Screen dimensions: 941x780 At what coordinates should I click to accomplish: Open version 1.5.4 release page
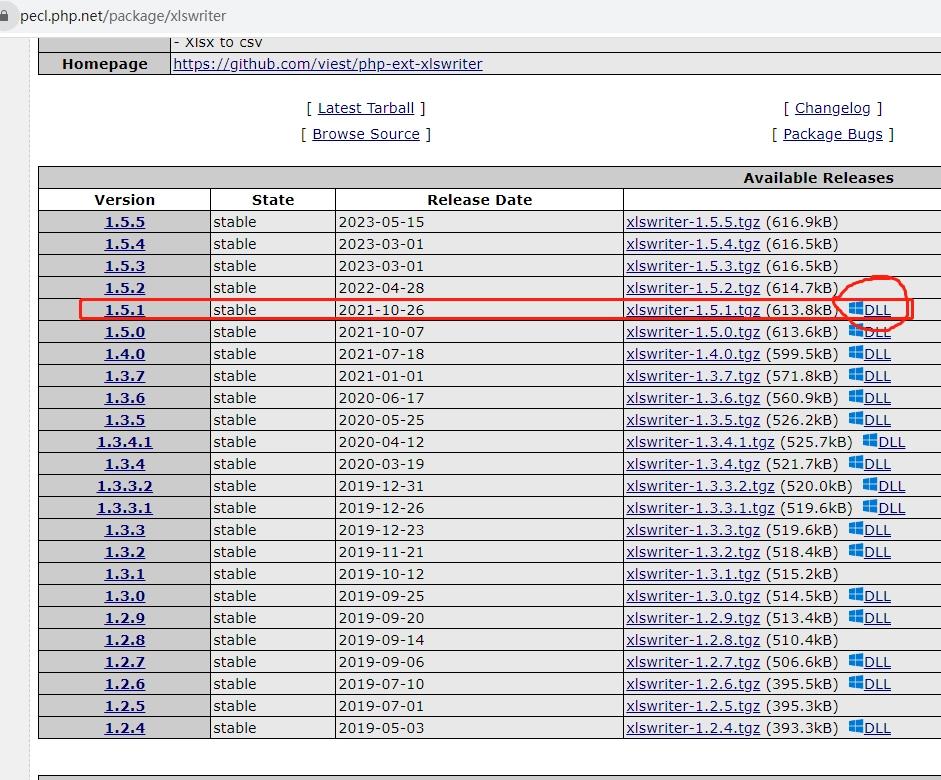tap(125, 244)
